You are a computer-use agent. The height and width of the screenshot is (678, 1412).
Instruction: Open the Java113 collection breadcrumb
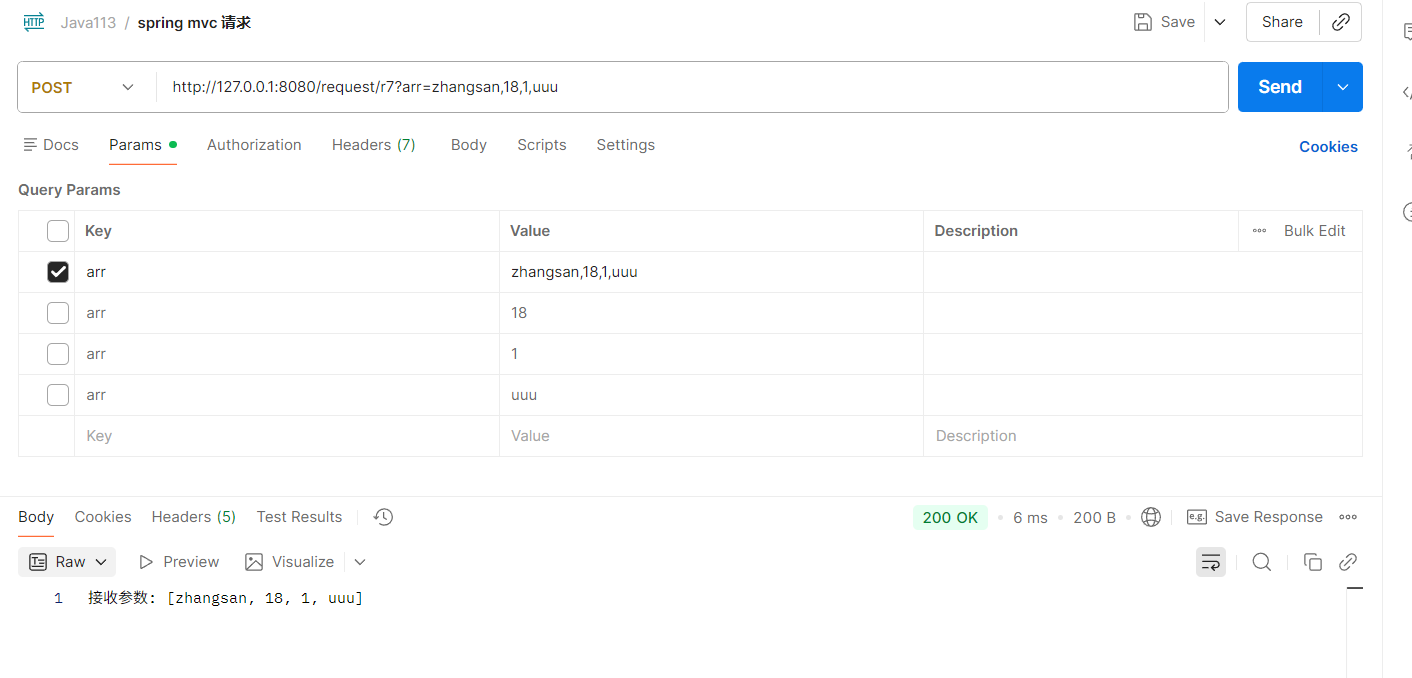tap(88, 22)
